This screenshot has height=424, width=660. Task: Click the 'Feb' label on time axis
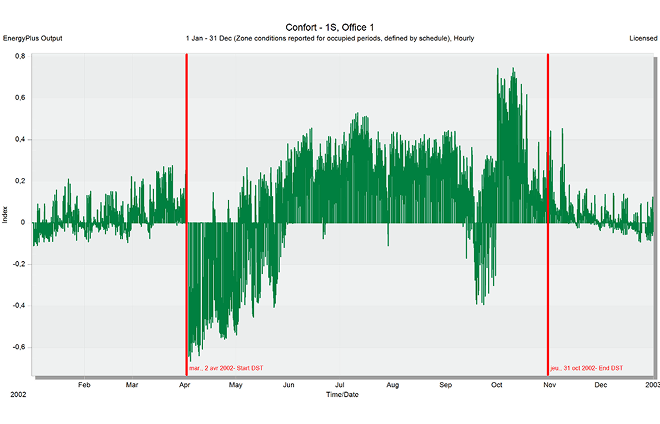(x=84, y=384)
